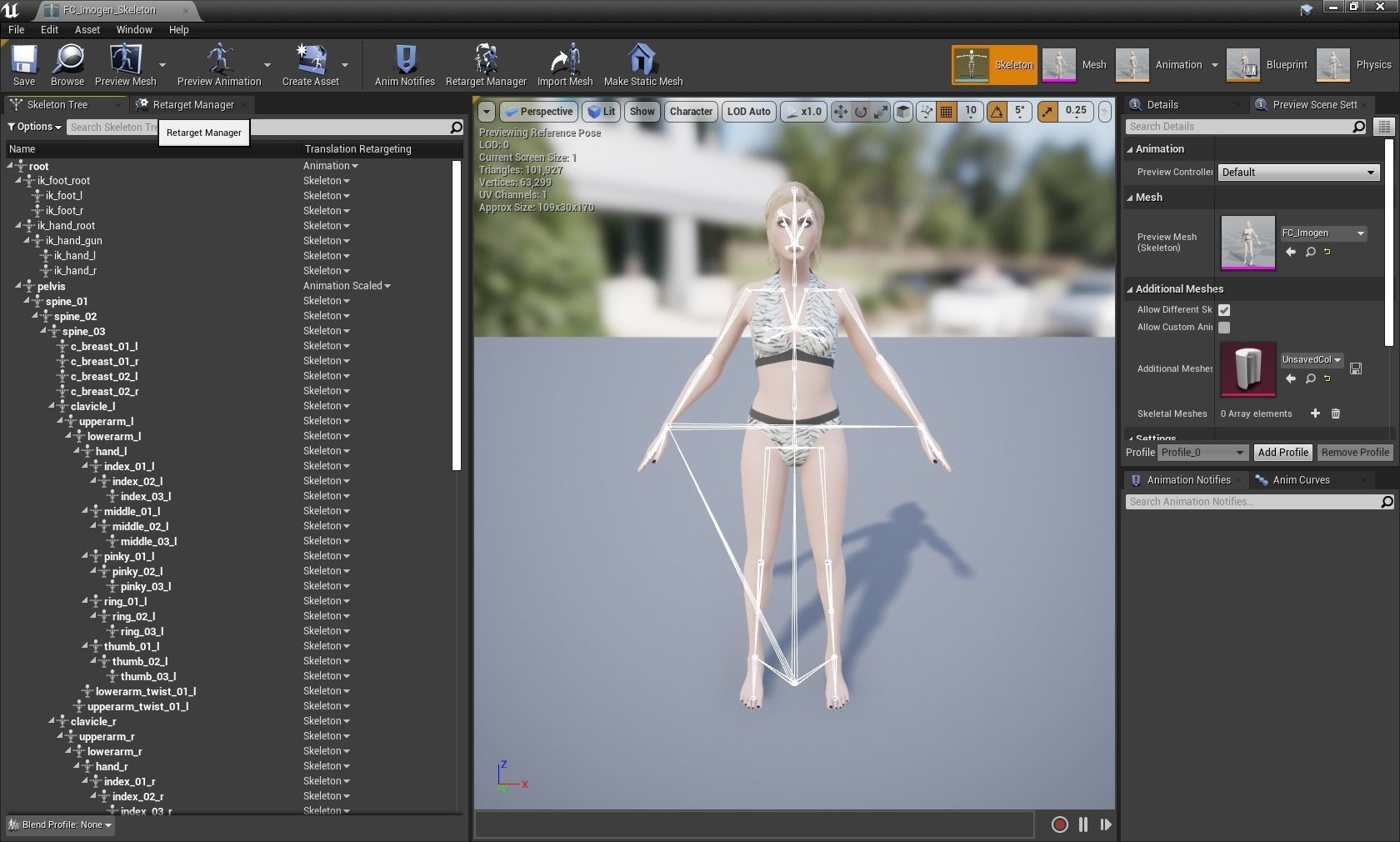Open the Edit menu

coord(50,29)
